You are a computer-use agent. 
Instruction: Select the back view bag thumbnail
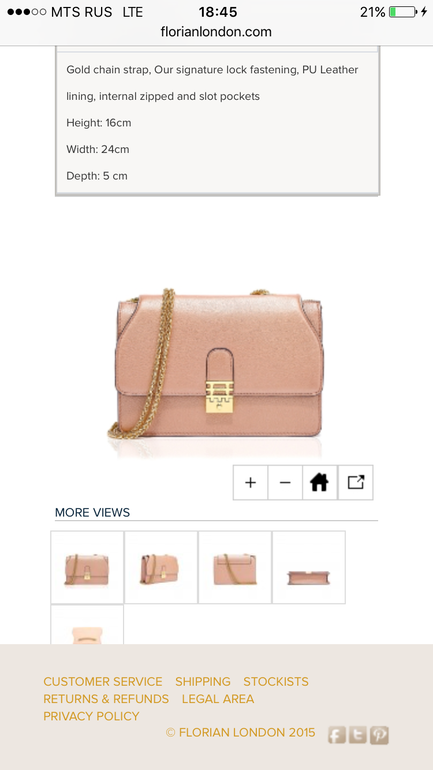click(235, 567)
